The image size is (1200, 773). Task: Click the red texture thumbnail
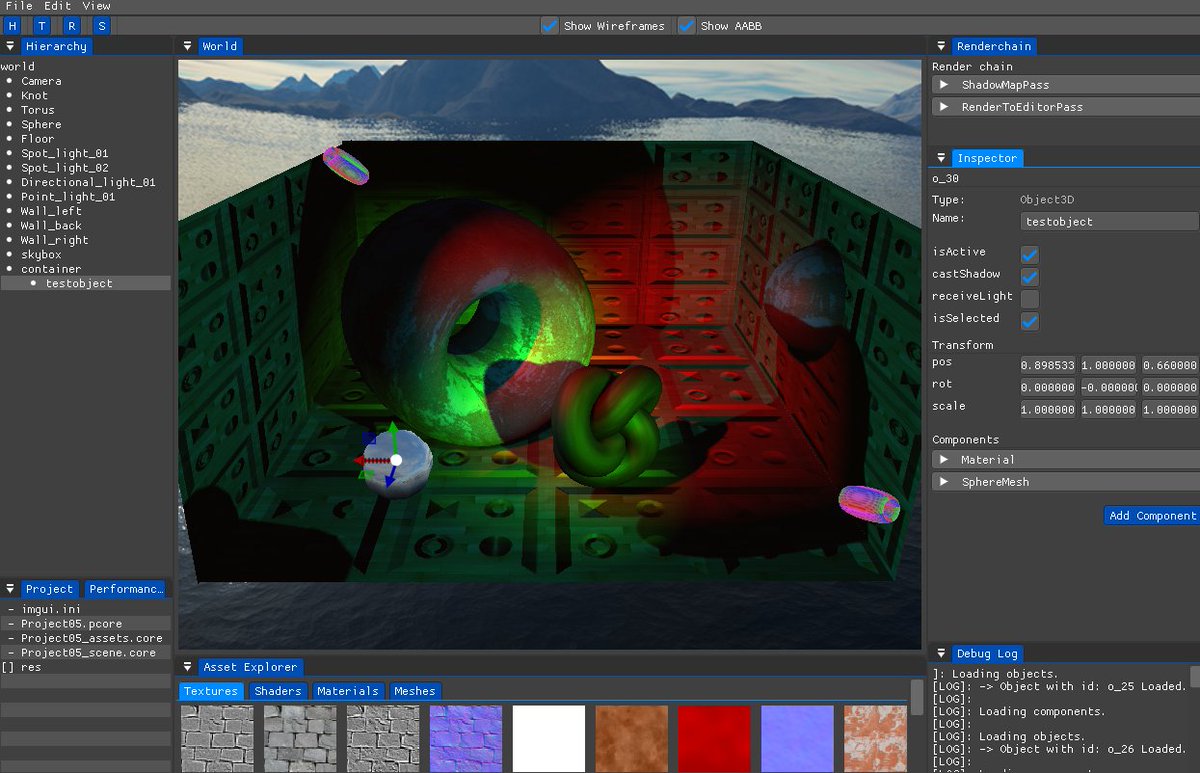pos(714,739)
